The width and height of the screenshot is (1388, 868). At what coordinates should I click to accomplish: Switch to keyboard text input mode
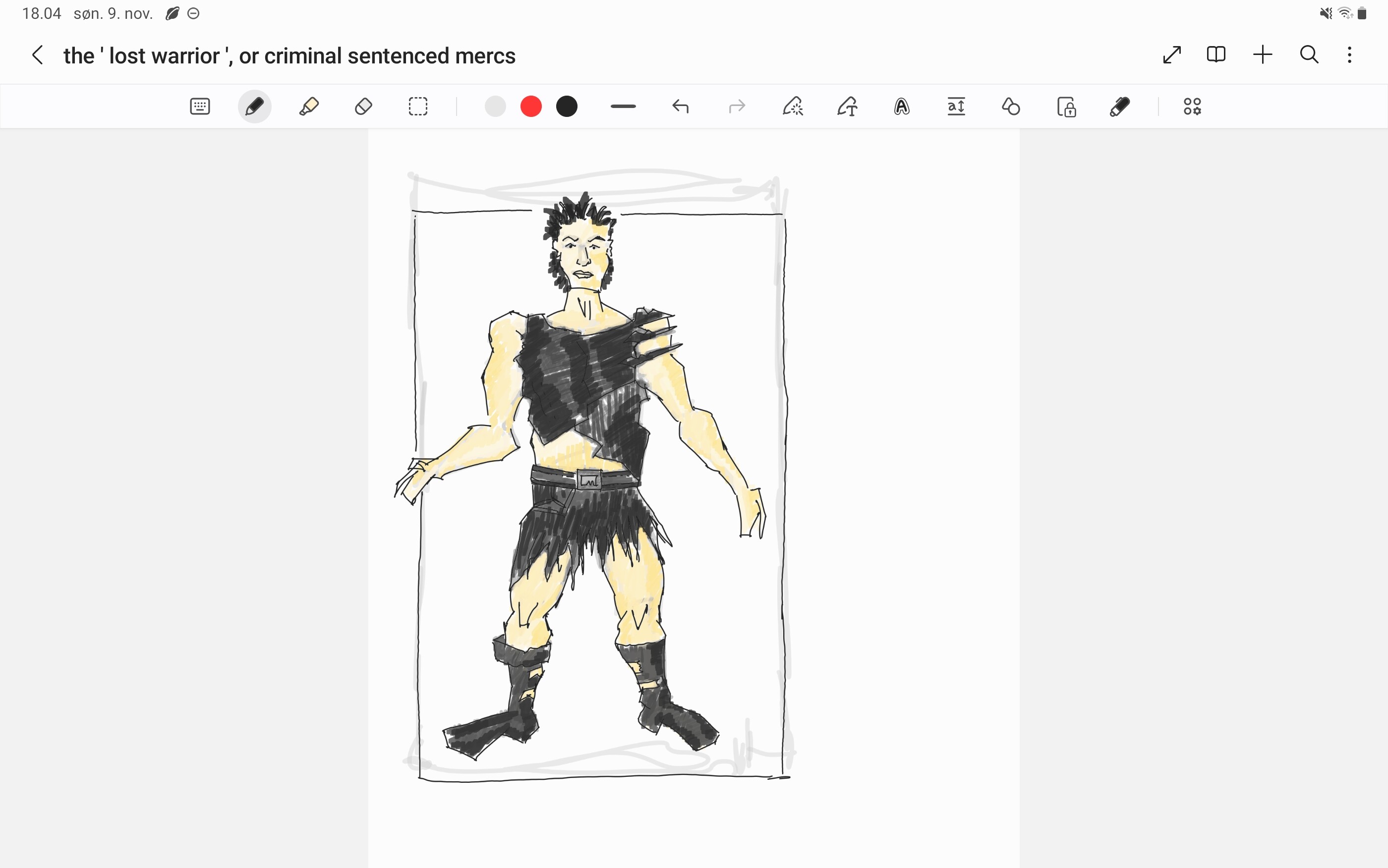point(200,107)
